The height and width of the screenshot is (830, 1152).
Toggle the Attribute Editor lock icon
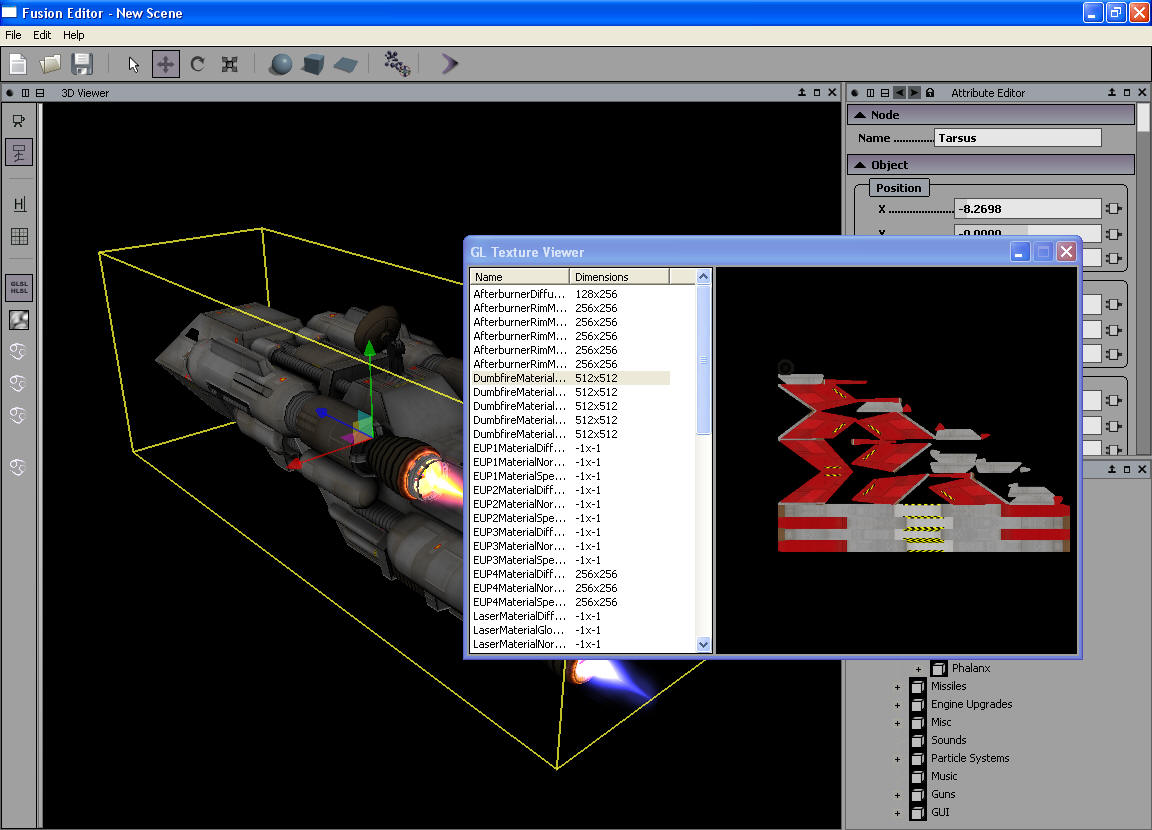click(x=930, y=93)
